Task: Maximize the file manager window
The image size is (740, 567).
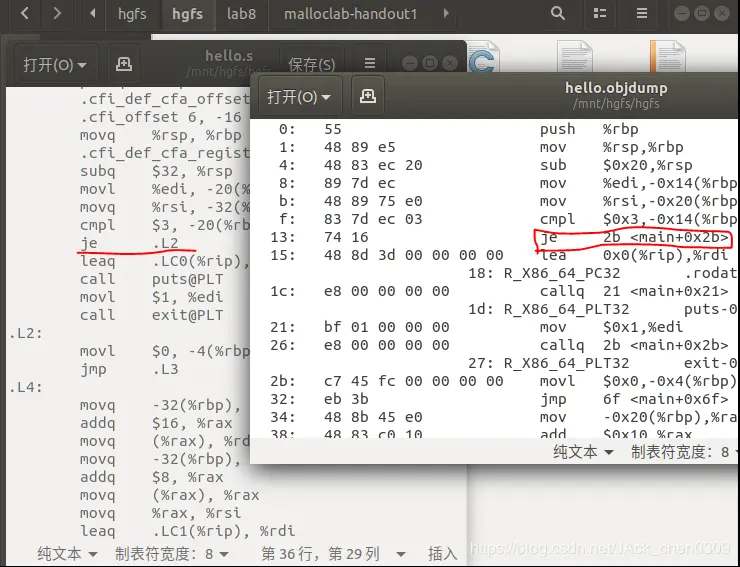Action: (702, 13)
